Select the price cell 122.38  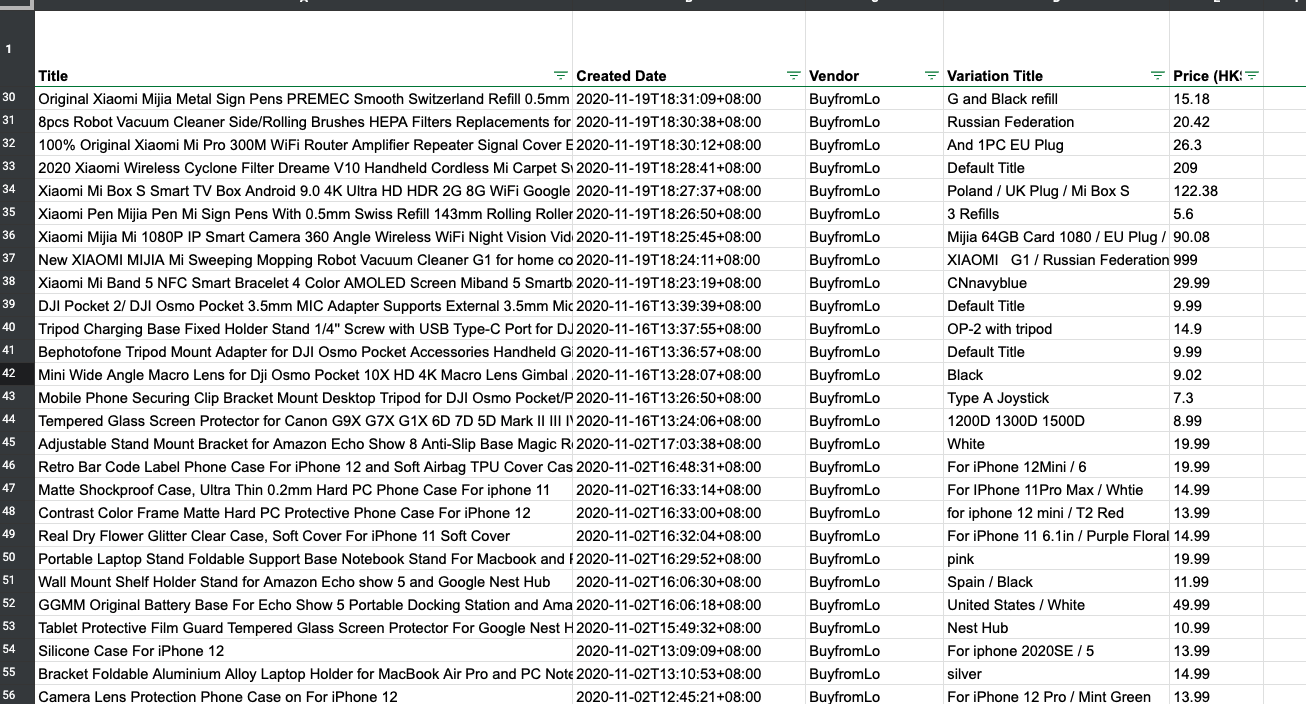point(1216,191)
